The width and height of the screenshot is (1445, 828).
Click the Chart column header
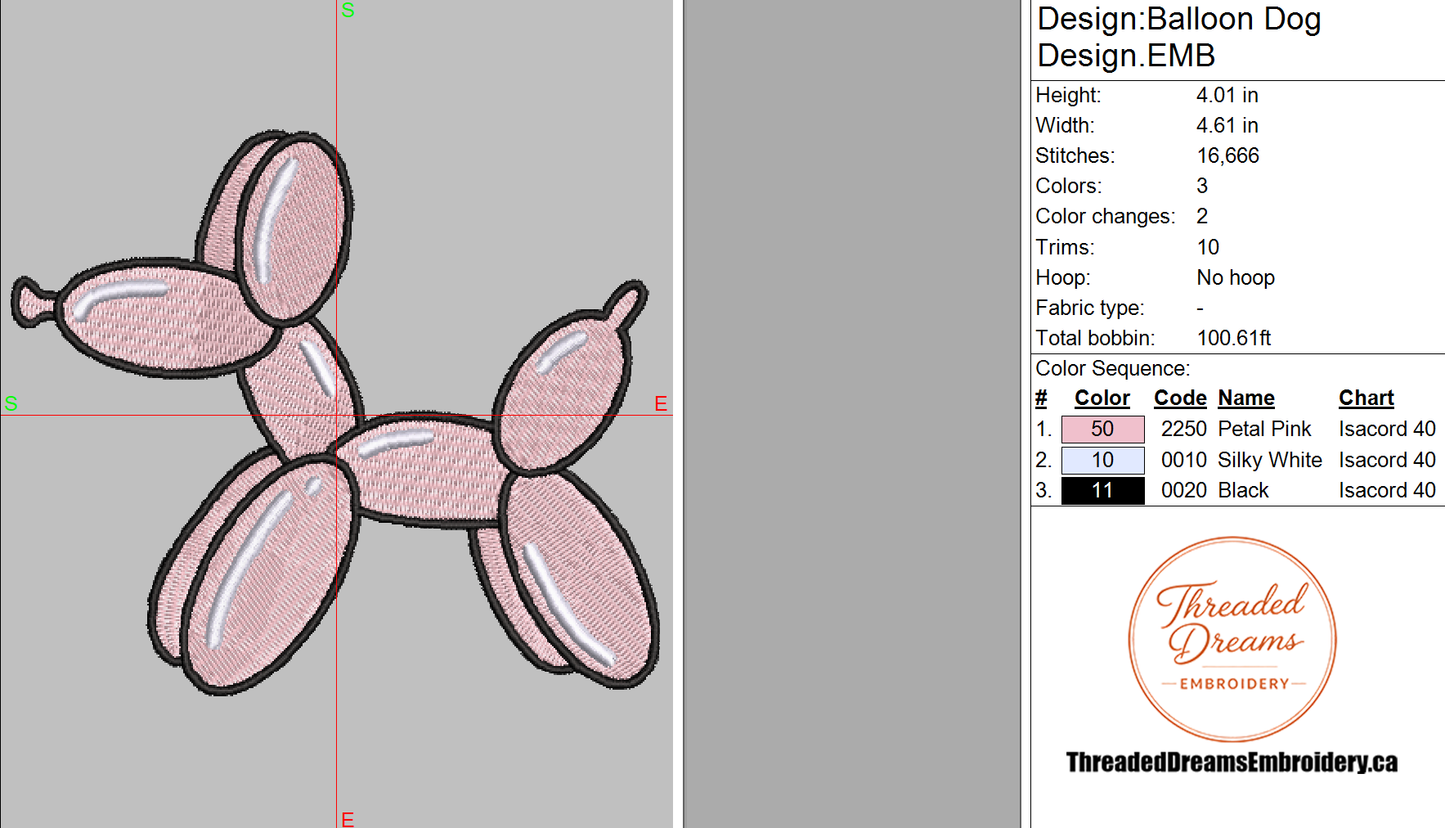(1366, 398)
